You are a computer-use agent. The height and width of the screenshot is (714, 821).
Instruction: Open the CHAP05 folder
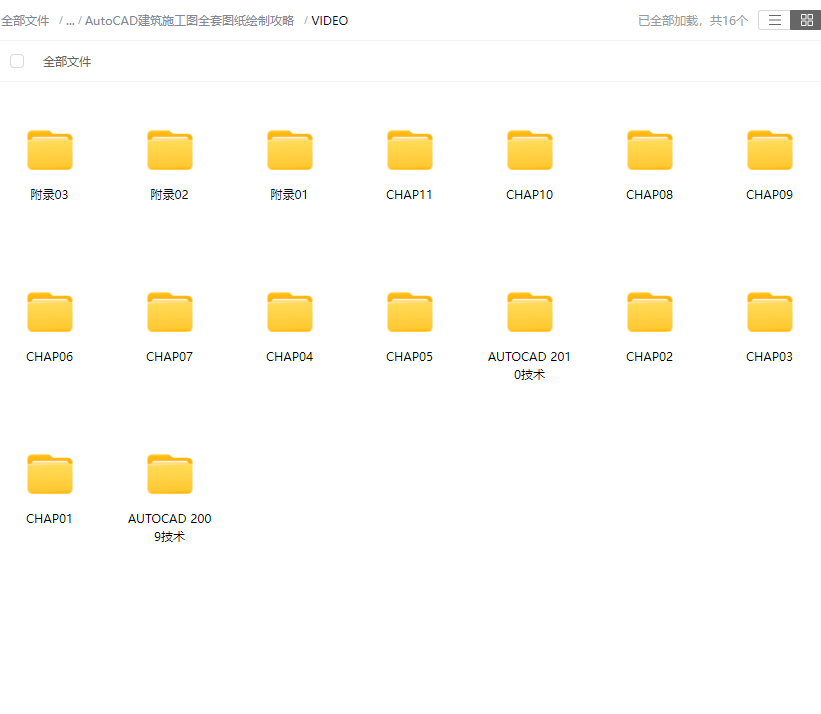pos(409,312)
